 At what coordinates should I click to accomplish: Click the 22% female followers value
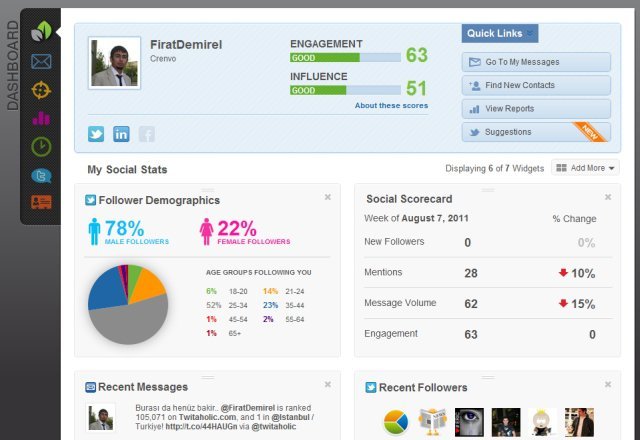pyautogui.click(x=237, y=228)
